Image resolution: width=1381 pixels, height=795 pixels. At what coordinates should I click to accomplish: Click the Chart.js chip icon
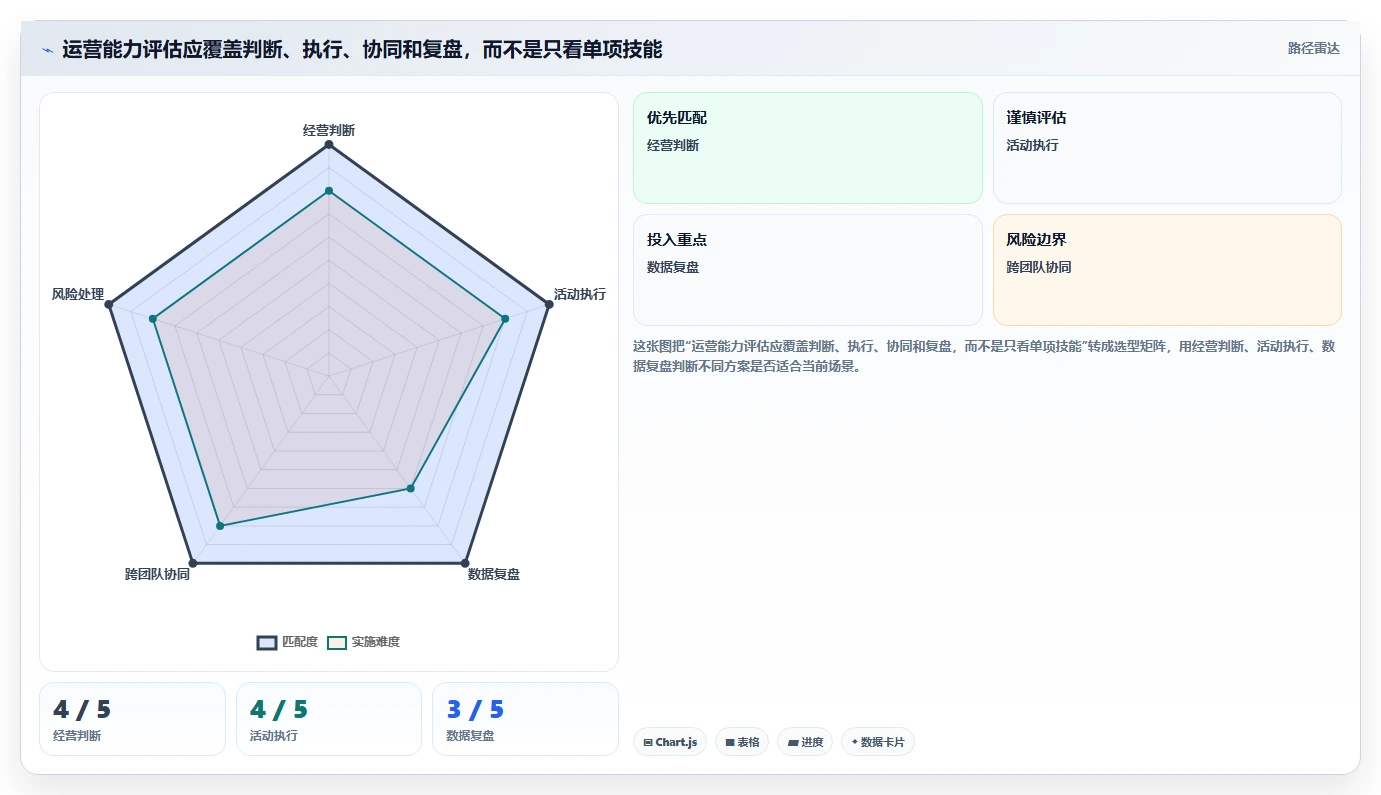(648, 742)
